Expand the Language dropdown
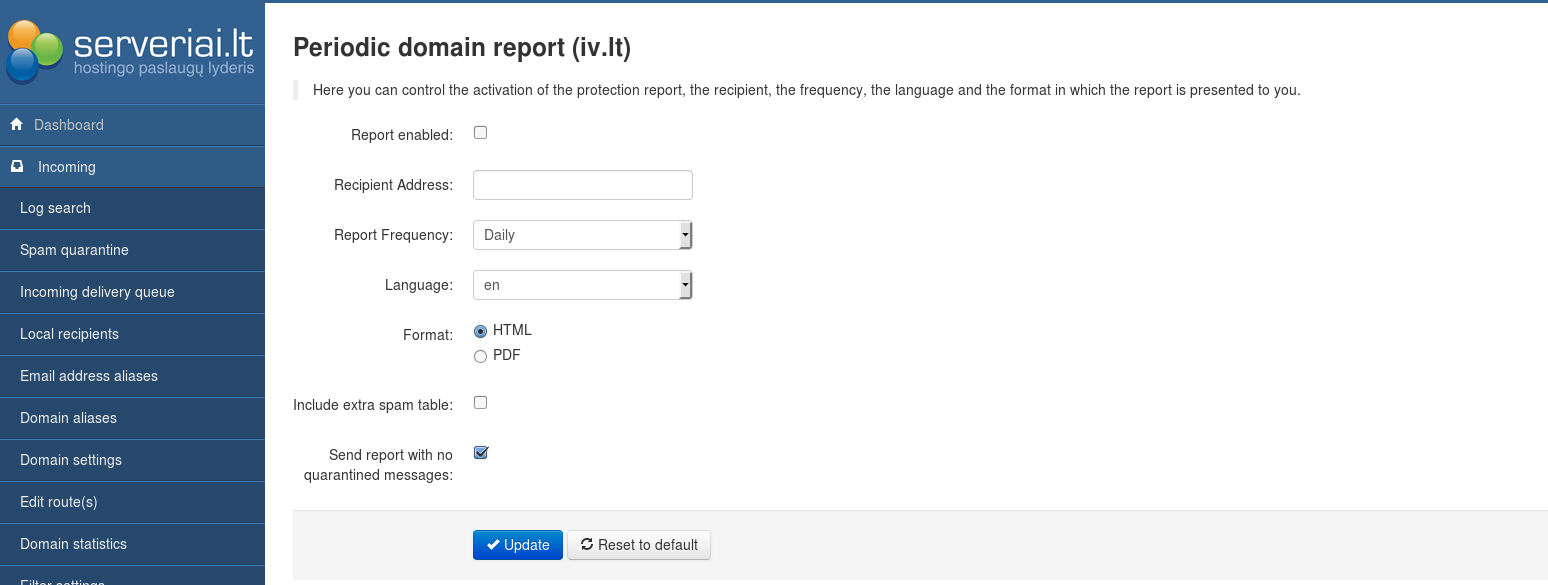1548x585 pixels. pos(582,285)
